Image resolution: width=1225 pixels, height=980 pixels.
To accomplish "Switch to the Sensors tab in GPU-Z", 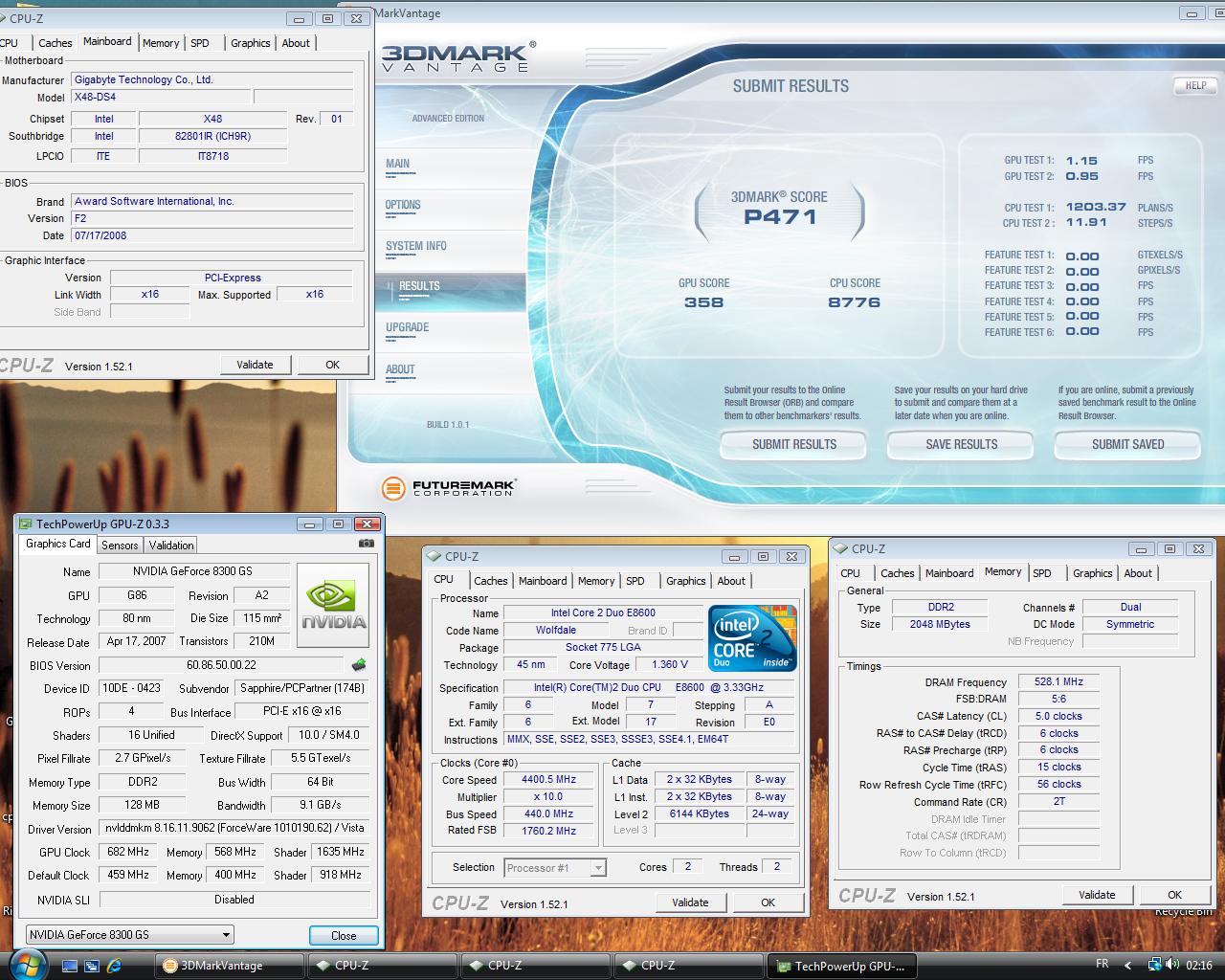I will click(120, 545).
